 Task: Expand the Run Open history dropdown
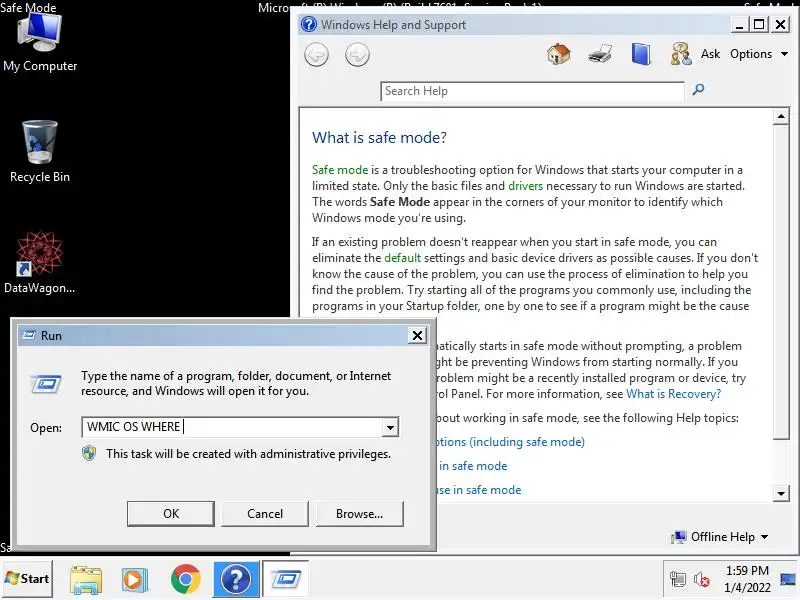(x=390, y=428)
